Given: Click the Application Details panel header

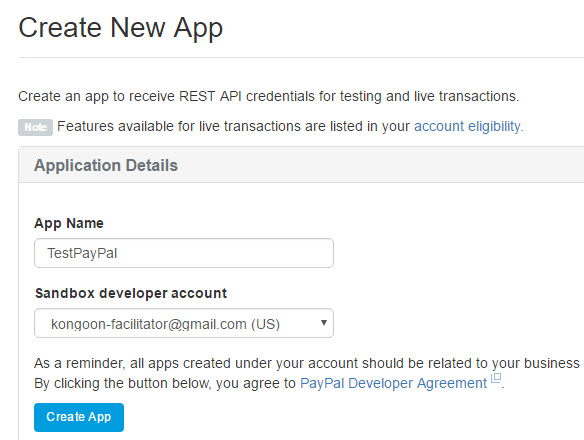Looking at the screenshot, I should tap(301, 165).
